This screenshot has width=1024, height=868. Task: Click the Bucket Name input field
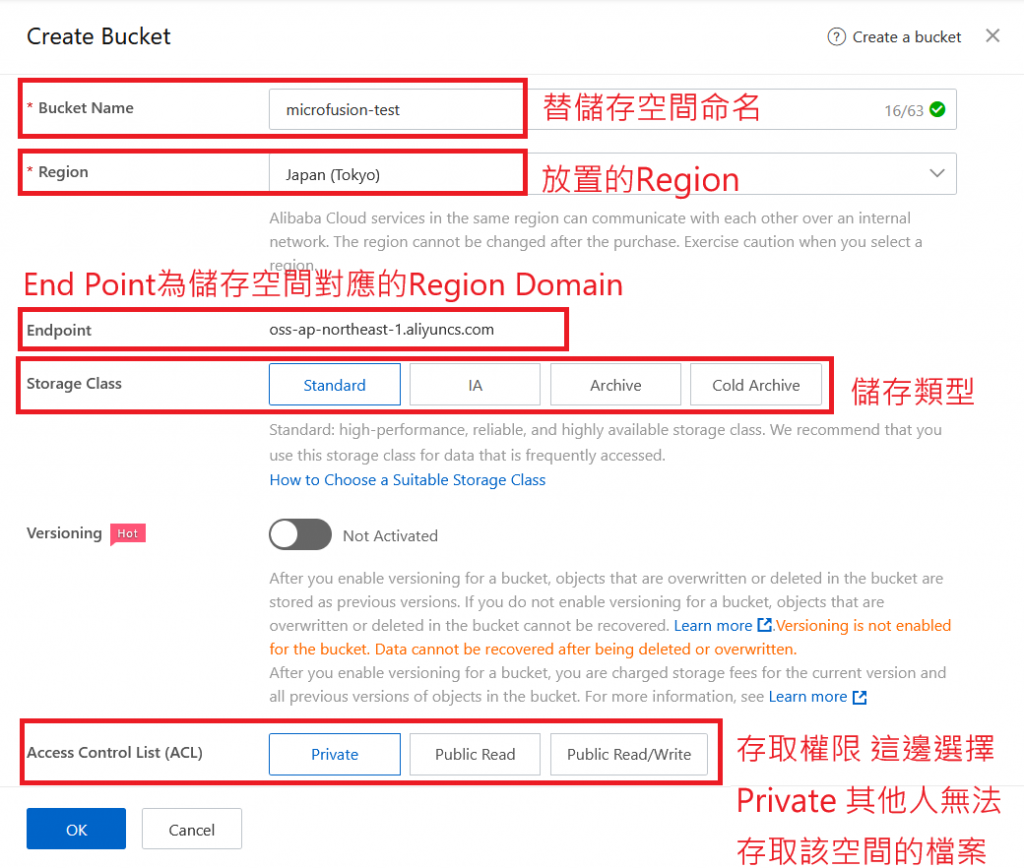613,110
